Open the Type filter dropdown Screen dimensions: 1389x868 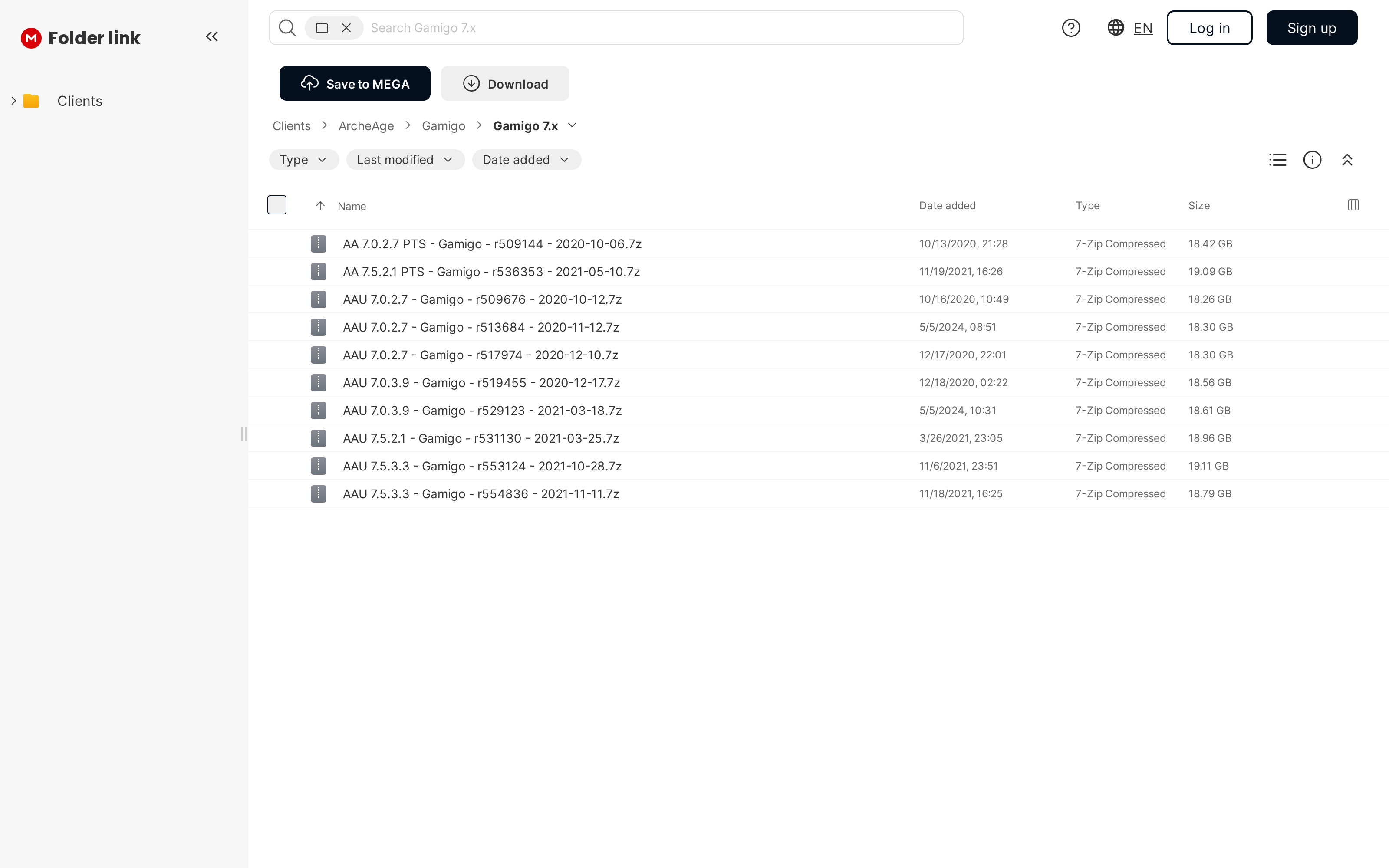click(x=304, y=160)
